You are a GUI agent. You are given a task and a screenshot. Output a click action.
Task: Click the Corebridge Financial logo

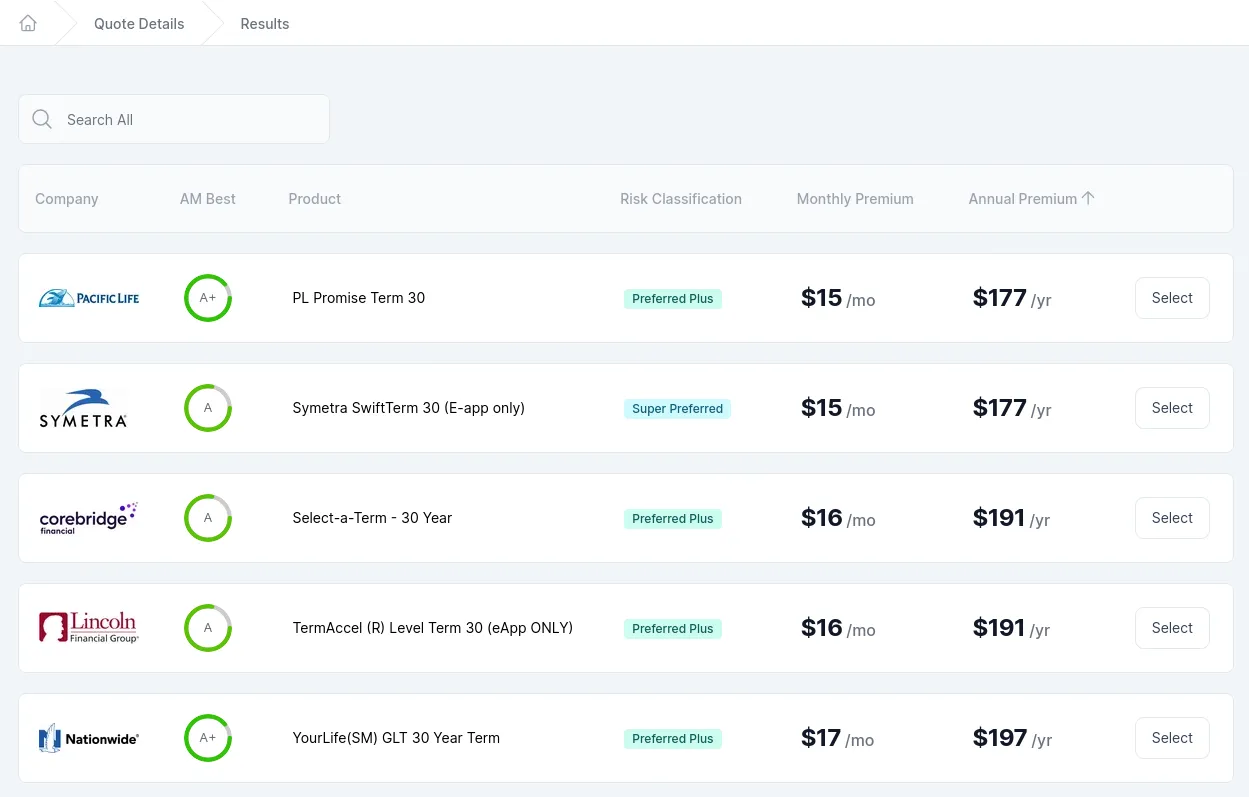click(x=88, y=518)
